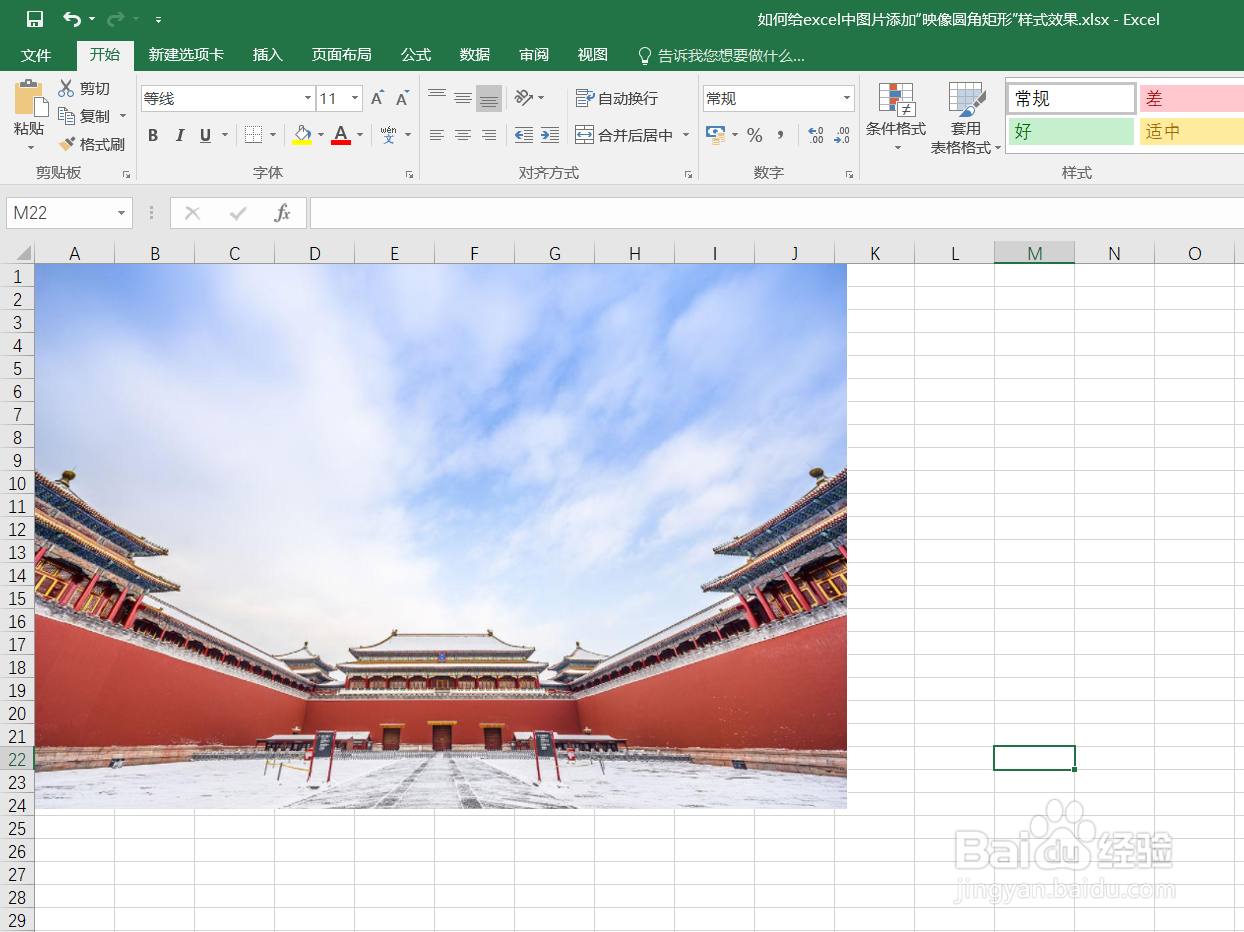Apply percent style

[755, 135]
